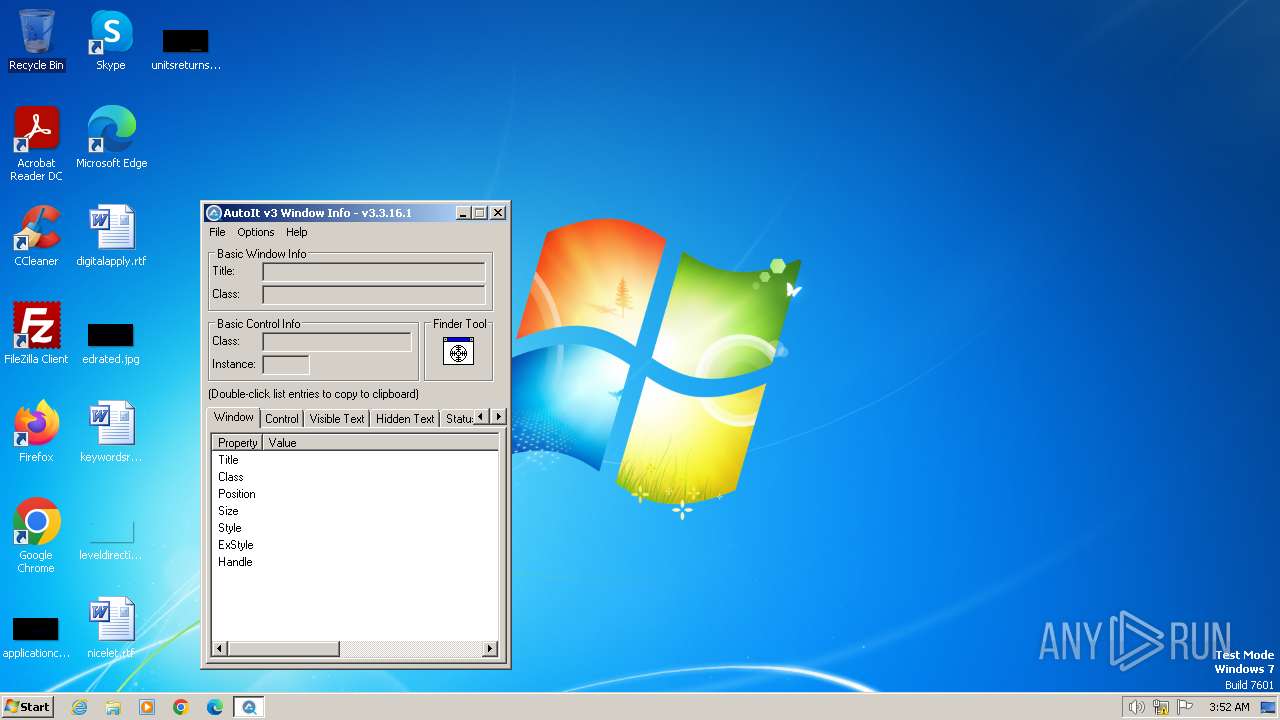Image resolution: width=1280 pixels, height=720 pixels.
Task: Click the Start button
Action: pos(28,707)
